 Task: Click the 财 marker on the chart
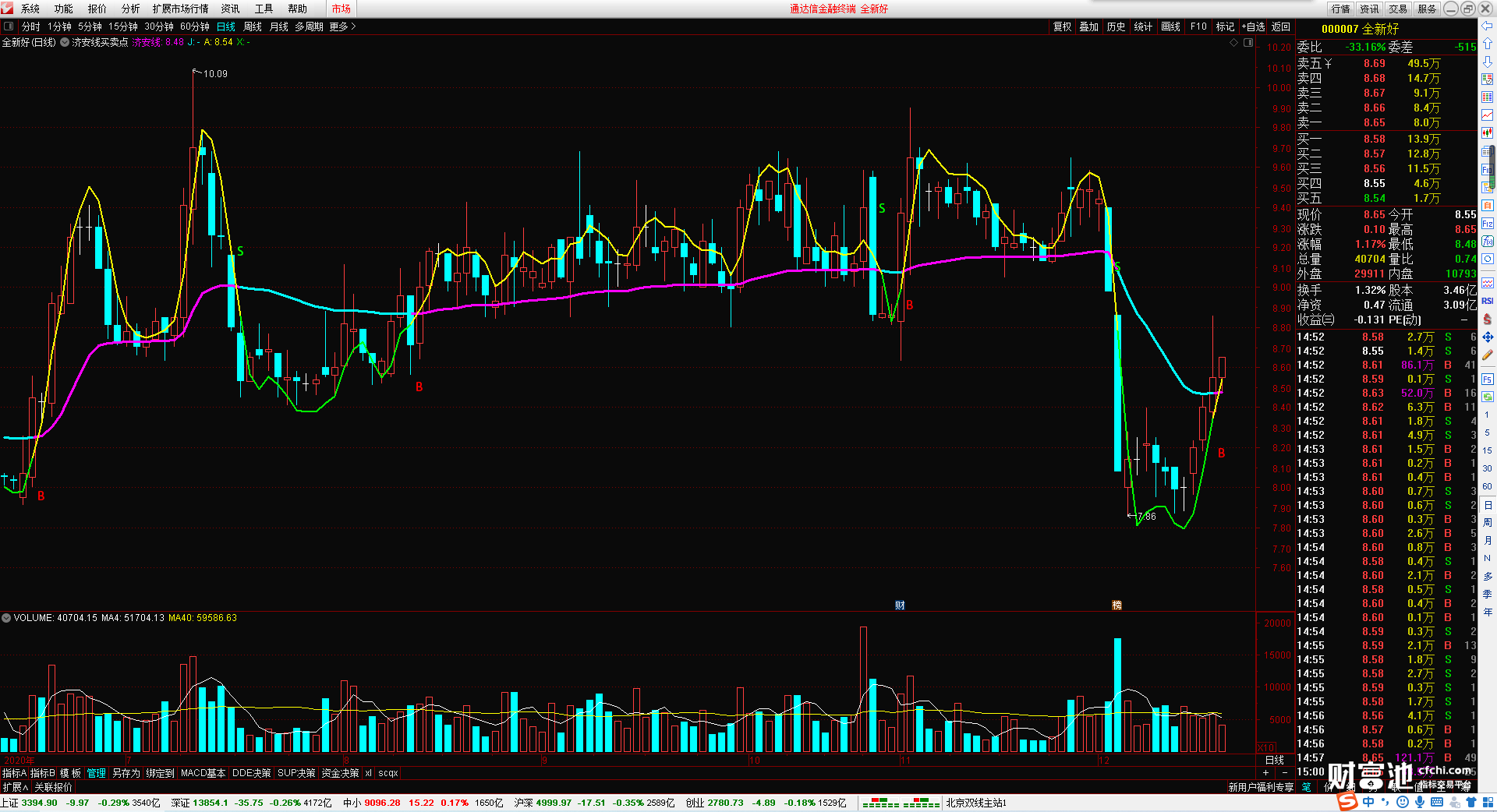900,605
